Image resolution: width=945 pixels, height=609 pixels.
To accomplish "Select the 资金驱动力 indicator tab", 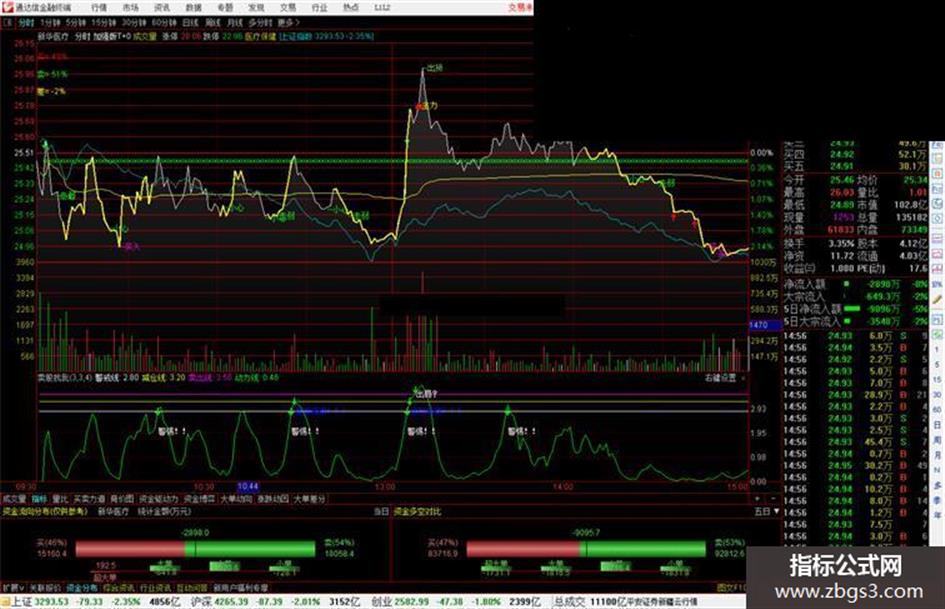I will click(x=159, y=499).
